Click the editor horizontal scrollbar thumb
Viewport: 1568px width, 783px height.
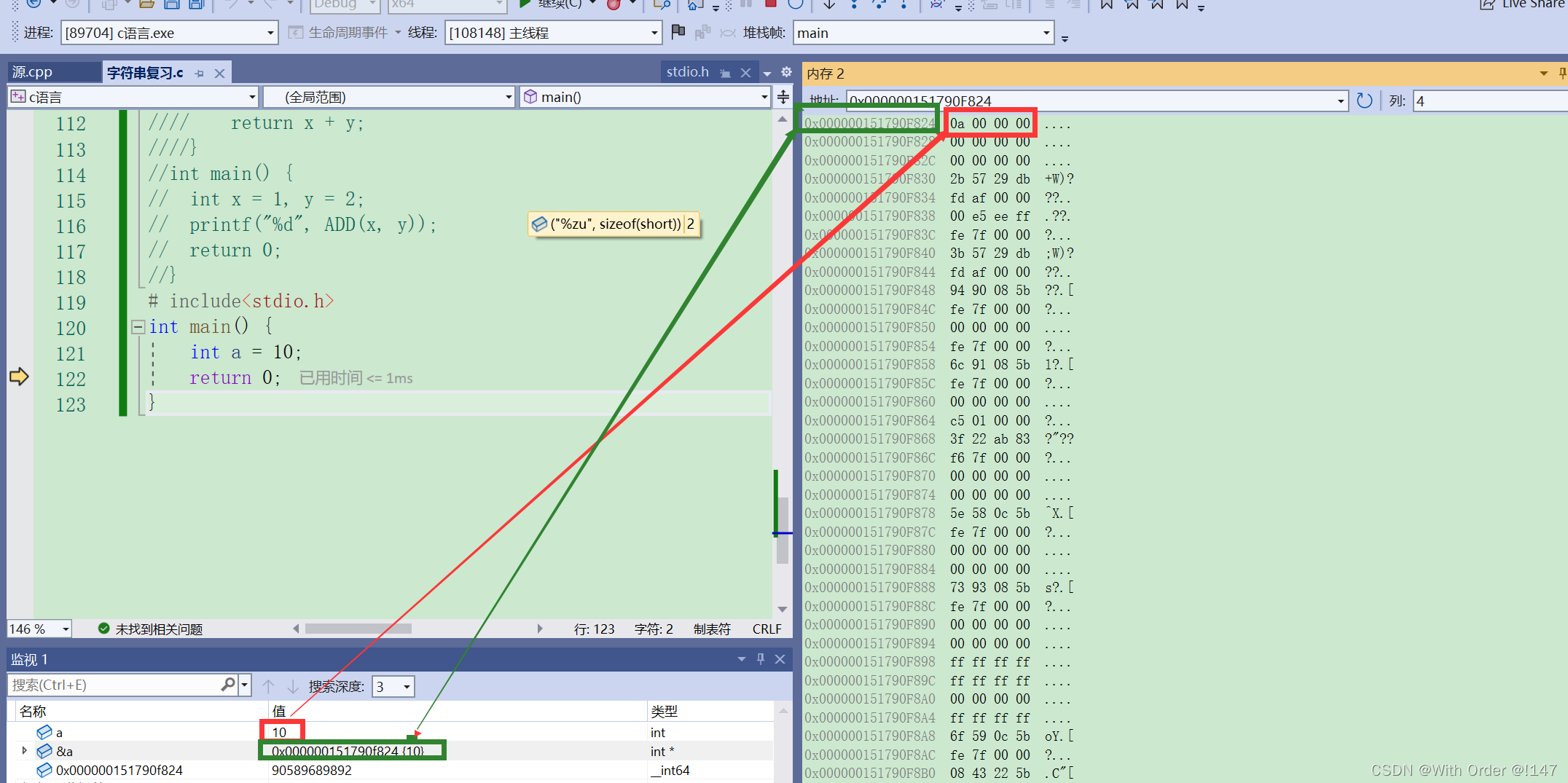click(x=358, y=628)
